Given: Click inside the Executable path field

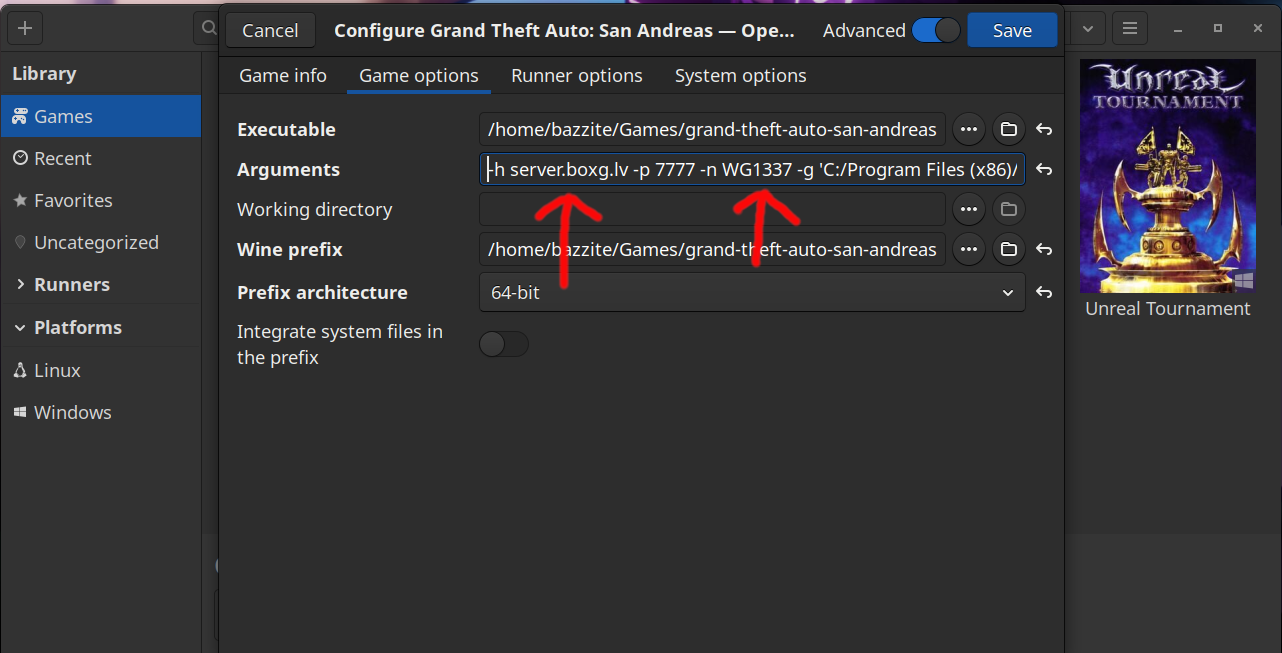Looking at the screenshot, I should click(x=712, y=129).
